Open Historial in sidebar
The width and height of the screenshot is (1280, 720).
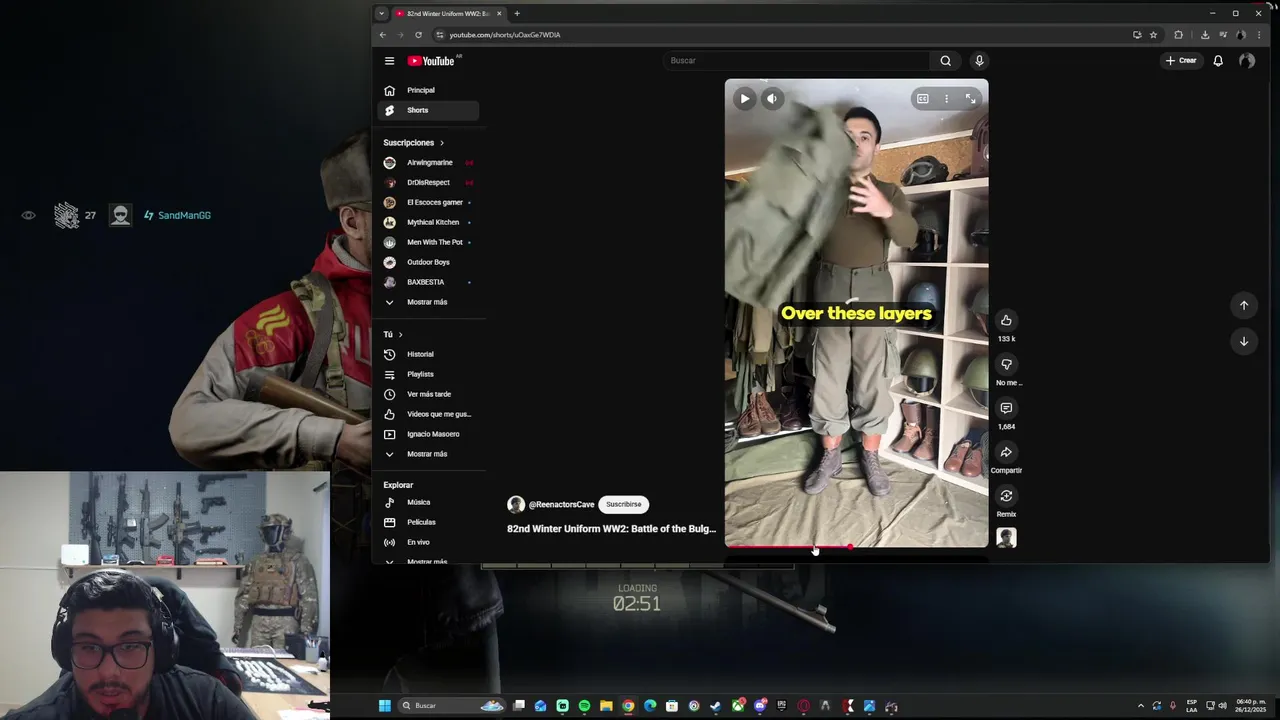click(429, 354)
